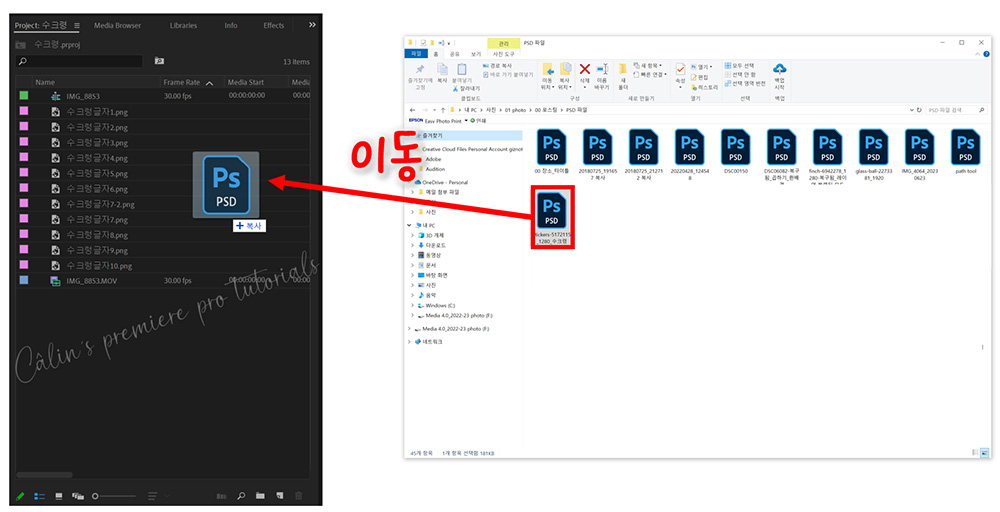This screenshot has width=1000, height=512.
Task: Click Project panel search field
Action: [x=80, y=61]
